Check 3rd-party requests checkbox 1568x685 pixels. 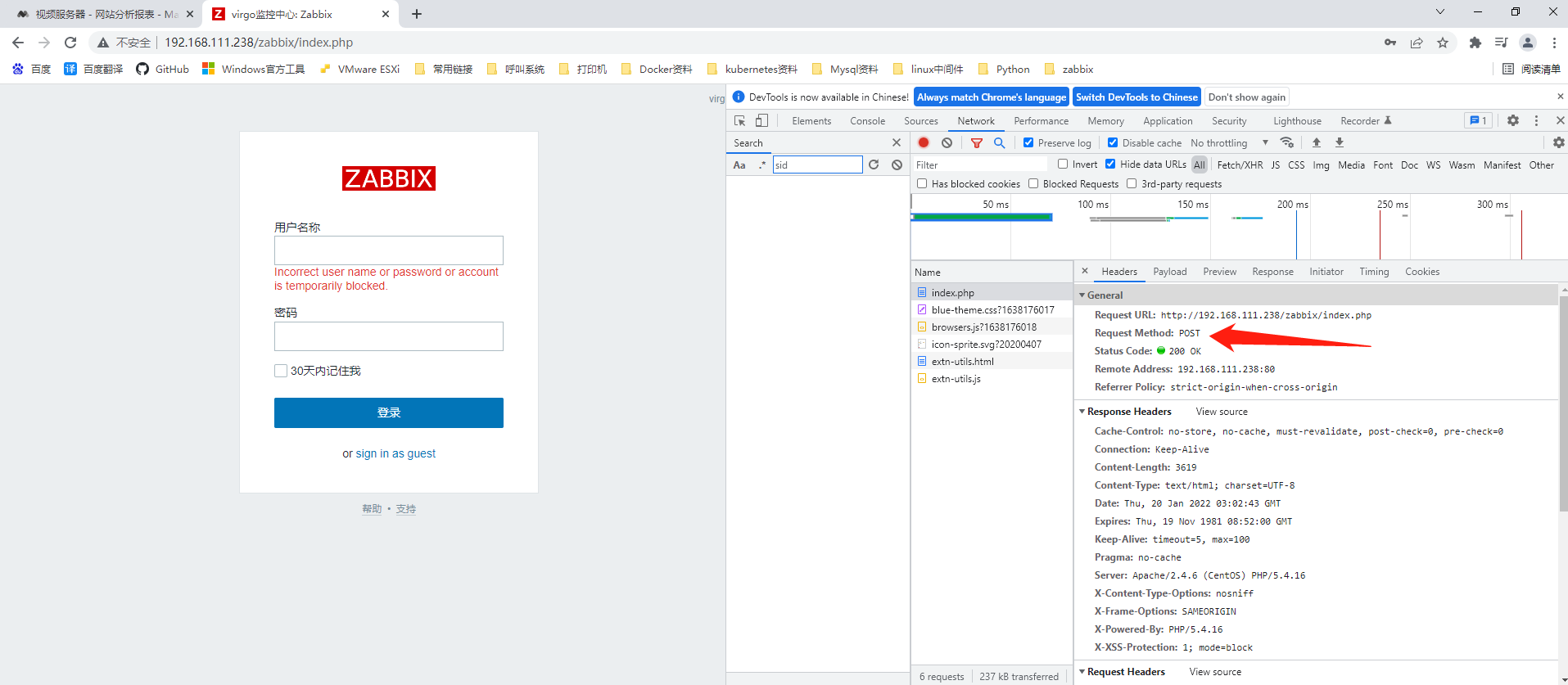pos(1132,183)
